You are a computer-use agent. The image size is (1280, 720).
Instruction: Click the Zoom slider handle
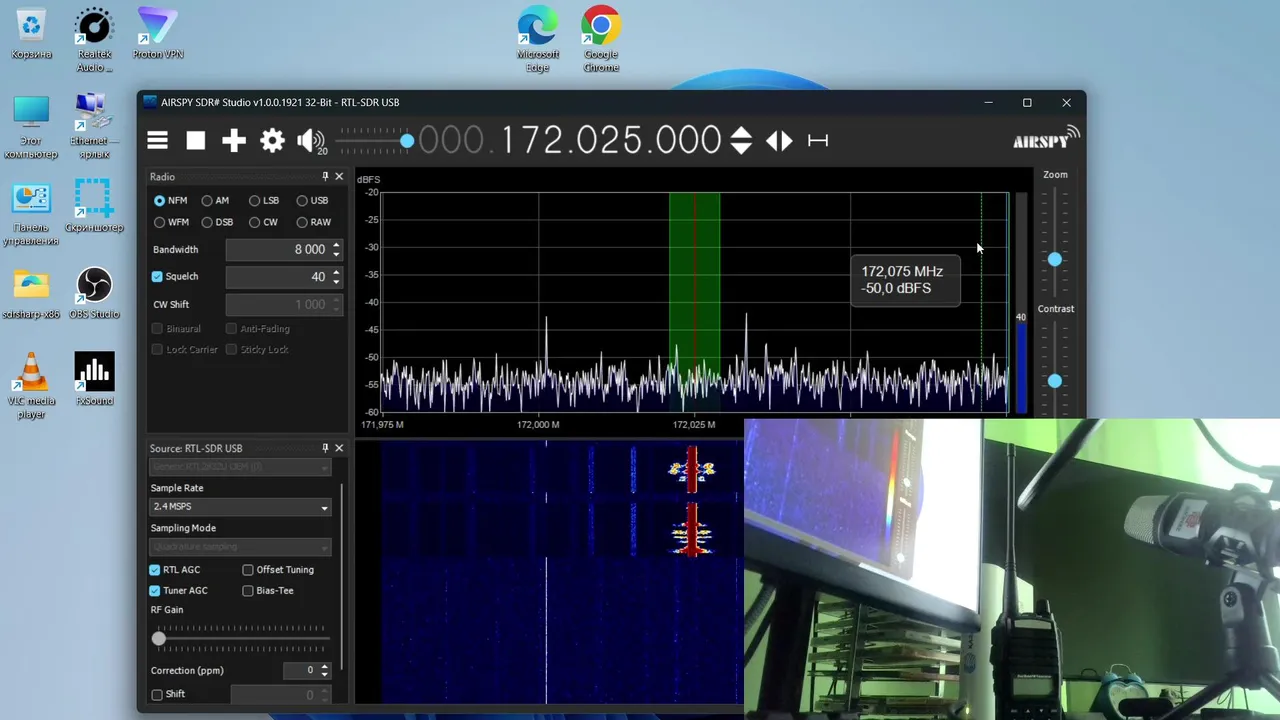[1055, 260]
